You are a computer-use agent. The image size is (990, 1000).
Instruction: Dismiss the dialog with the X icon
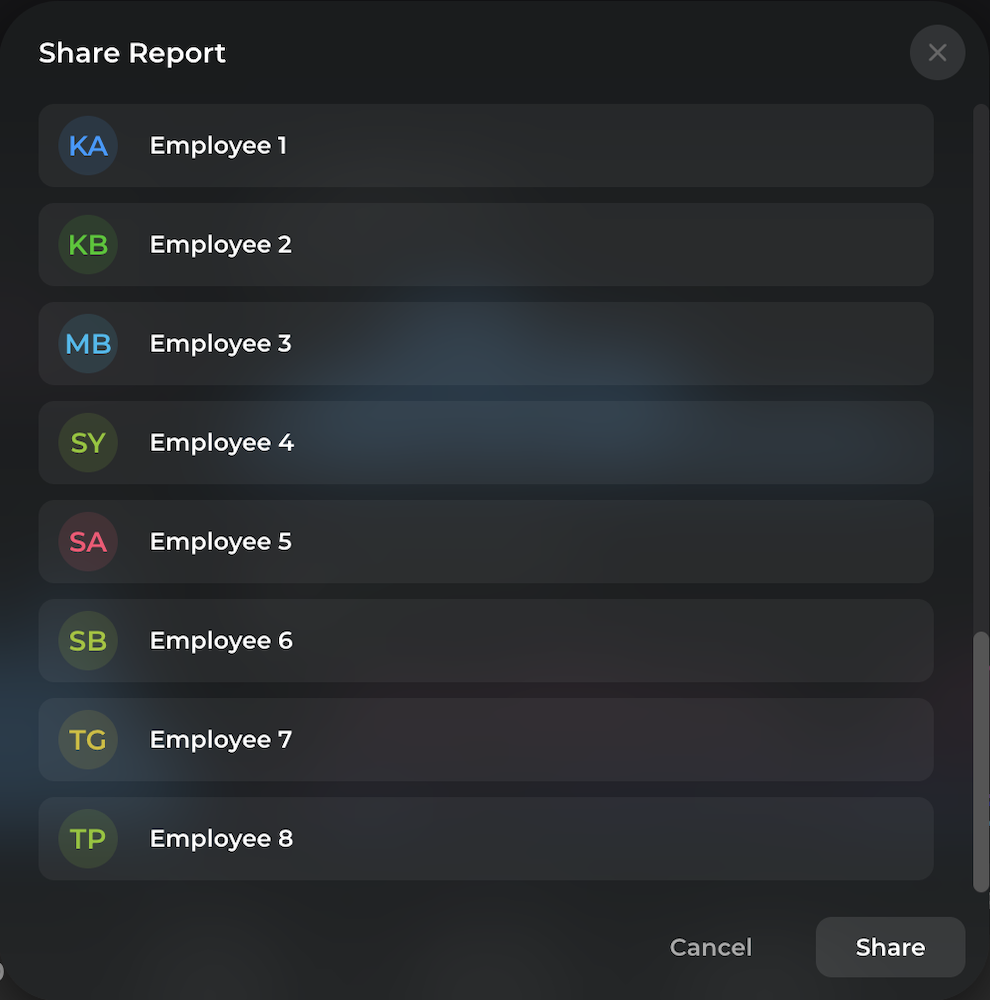(x=937, y=52)
